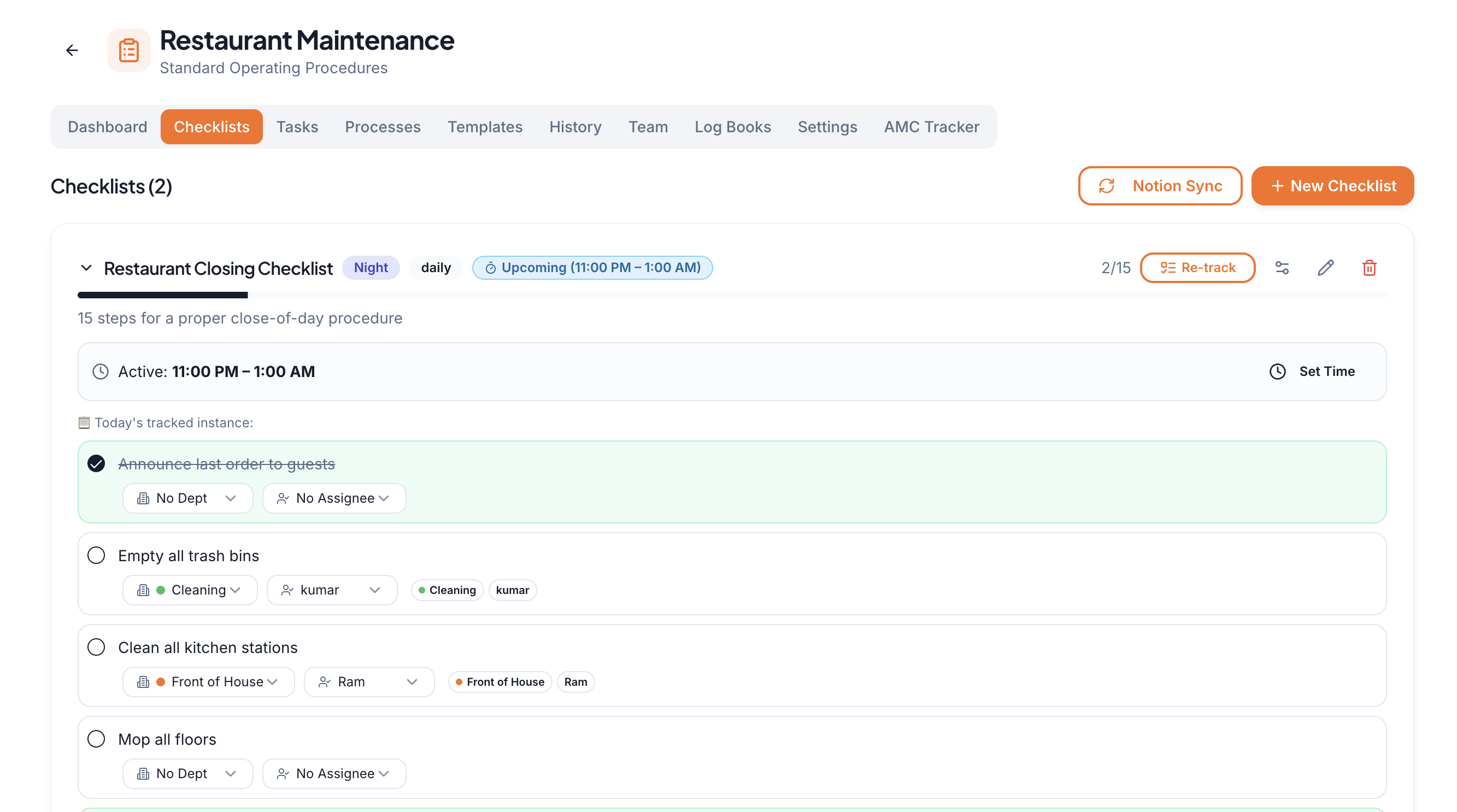Switch to the Dashboard tab
Screen dimensions: 1457x812
(x=108, y=127)
